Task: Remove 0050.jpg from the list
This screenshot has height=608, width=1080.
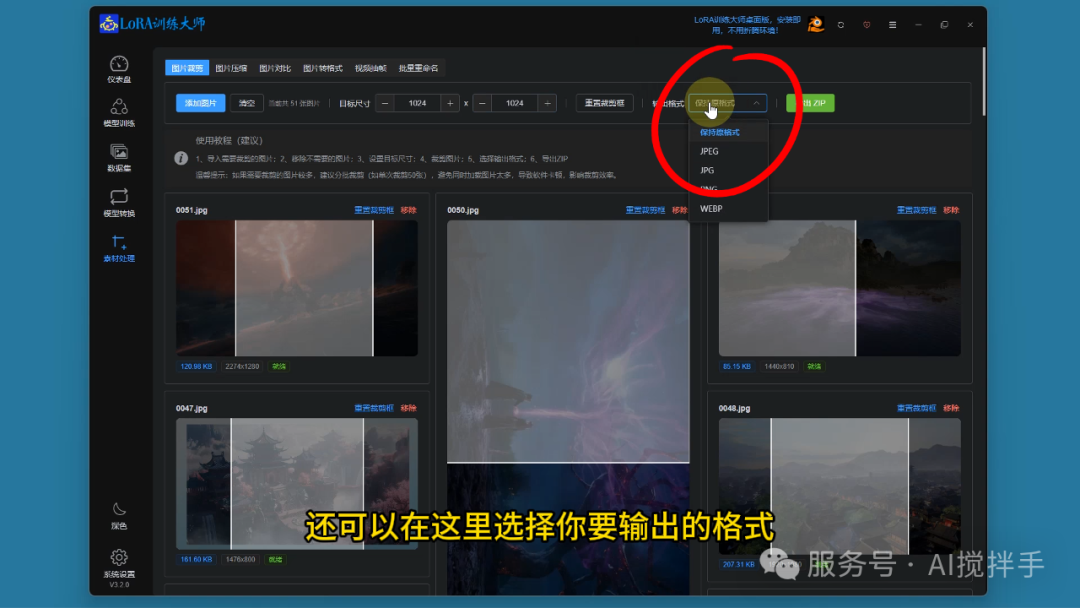Action: click(x=680, y=210)
